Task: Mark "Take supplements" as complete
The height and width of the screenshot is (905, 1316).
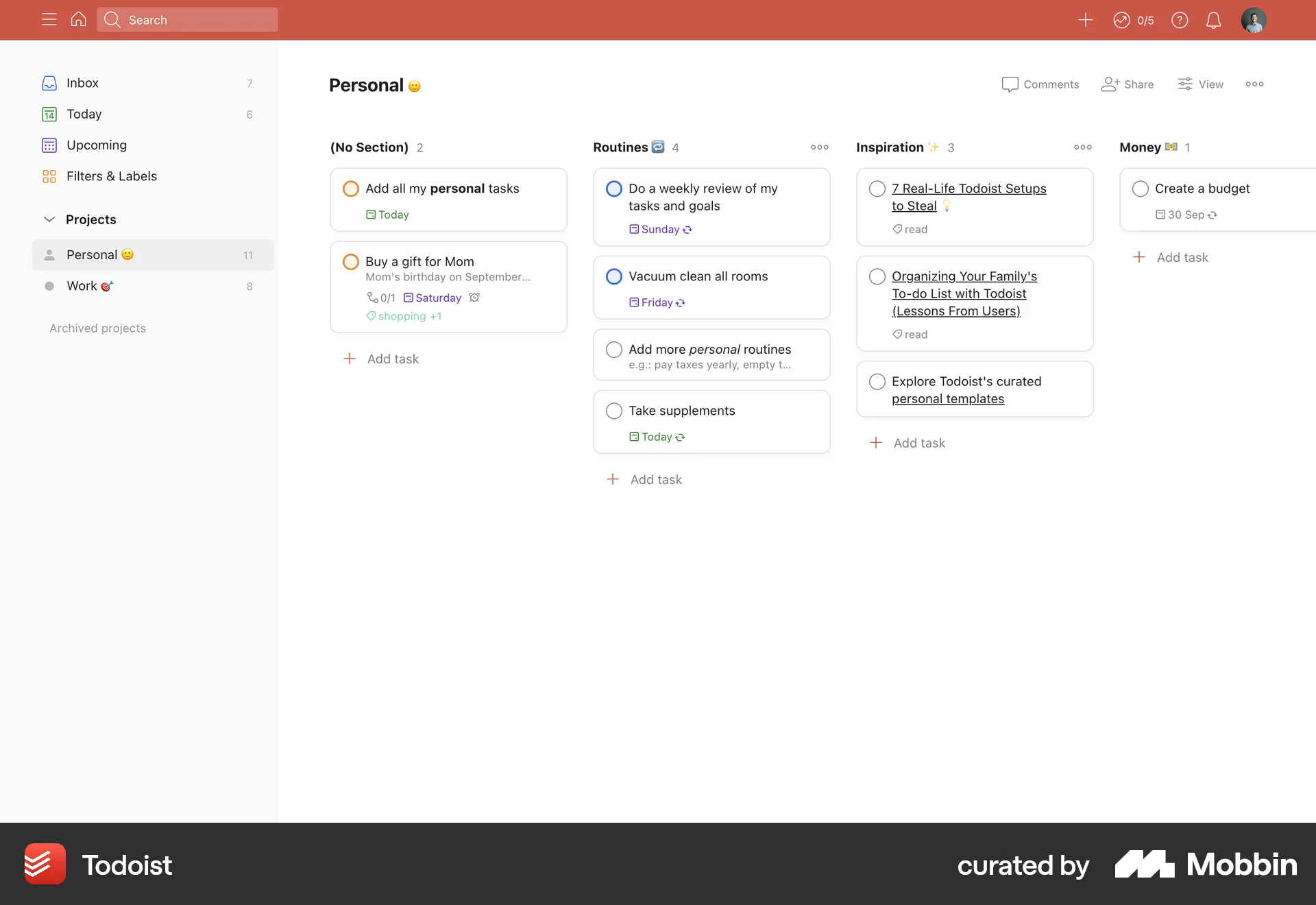Action: [x=613, y=411]
